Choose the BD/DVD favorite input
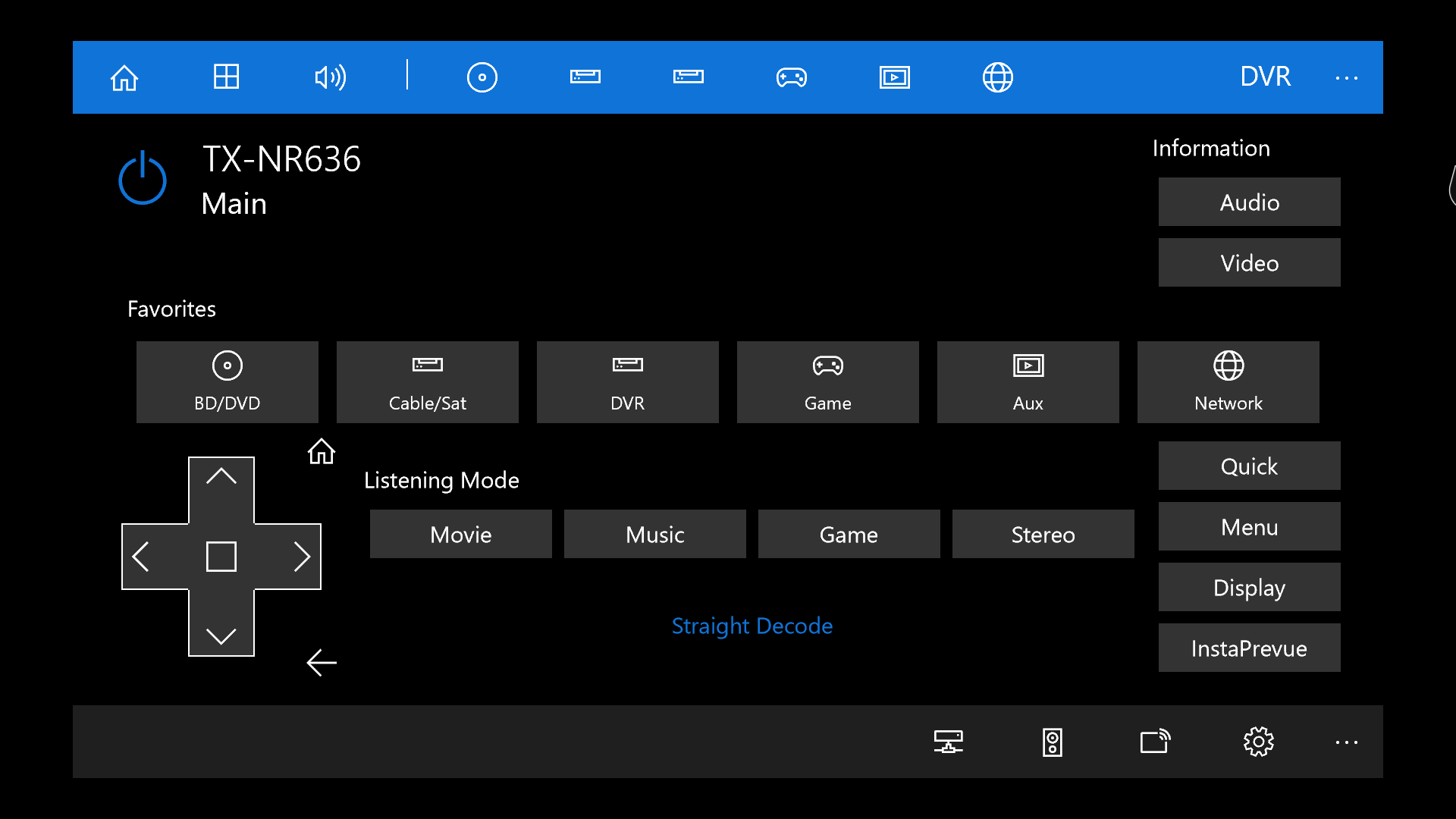 point(227,382)
